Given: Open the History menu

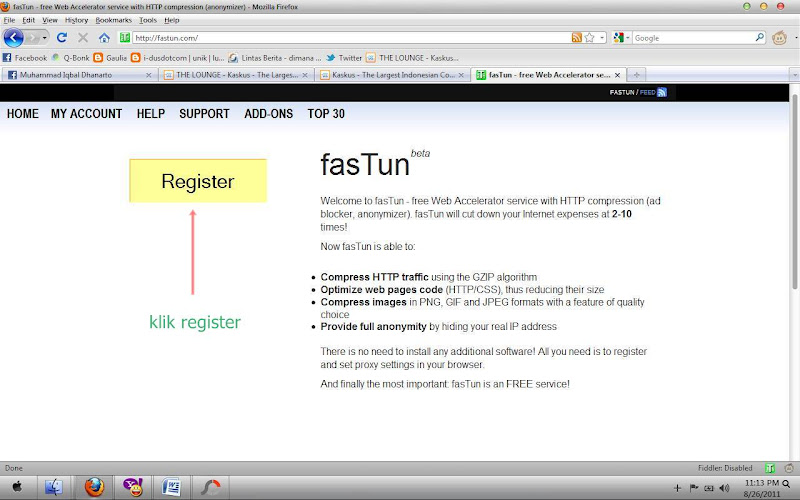Looking at the screenshot, I should (x=77, y=20).
